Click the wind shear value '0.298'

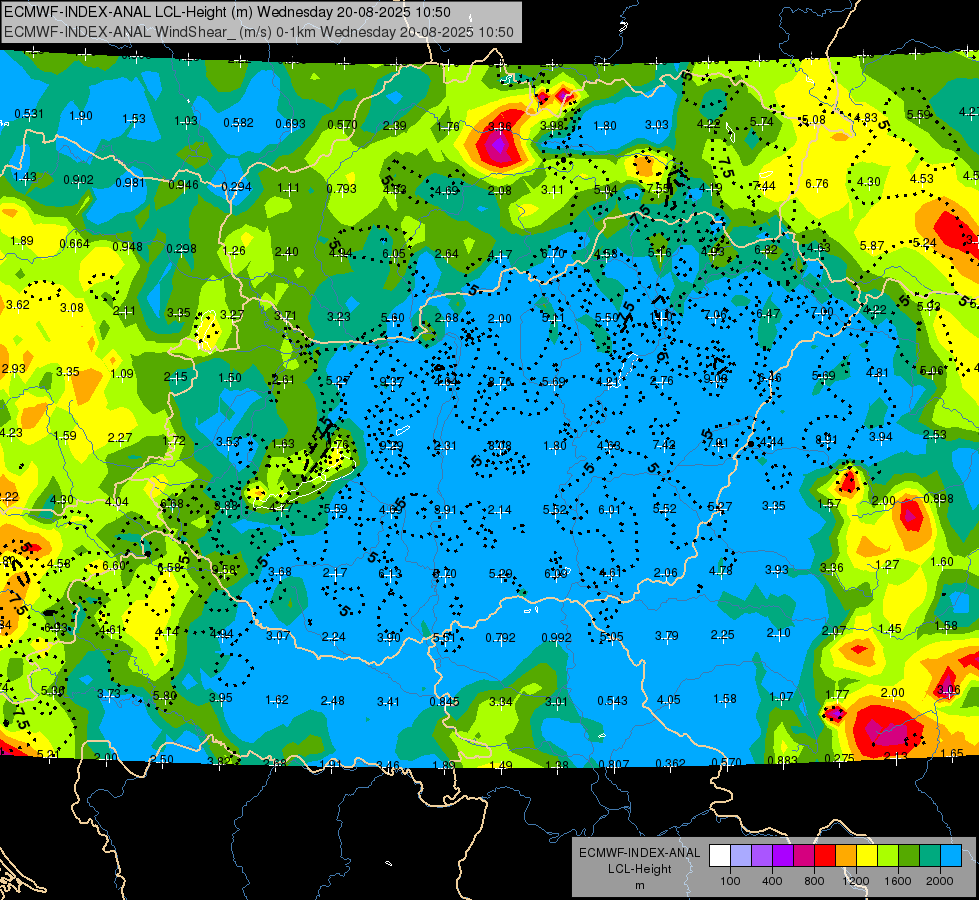tap(181, 249)
